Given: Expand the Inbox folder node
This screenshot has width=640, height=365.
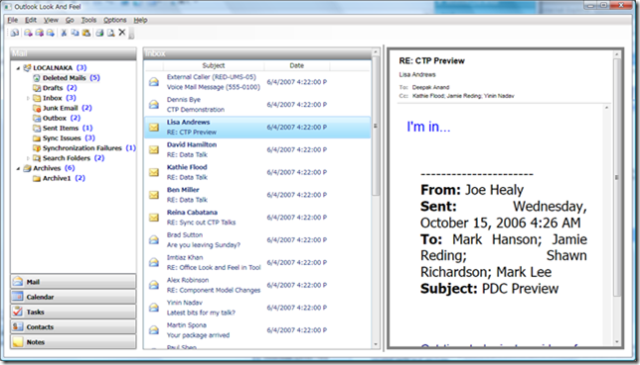Looking at the screenshot, I should [28, 98].
